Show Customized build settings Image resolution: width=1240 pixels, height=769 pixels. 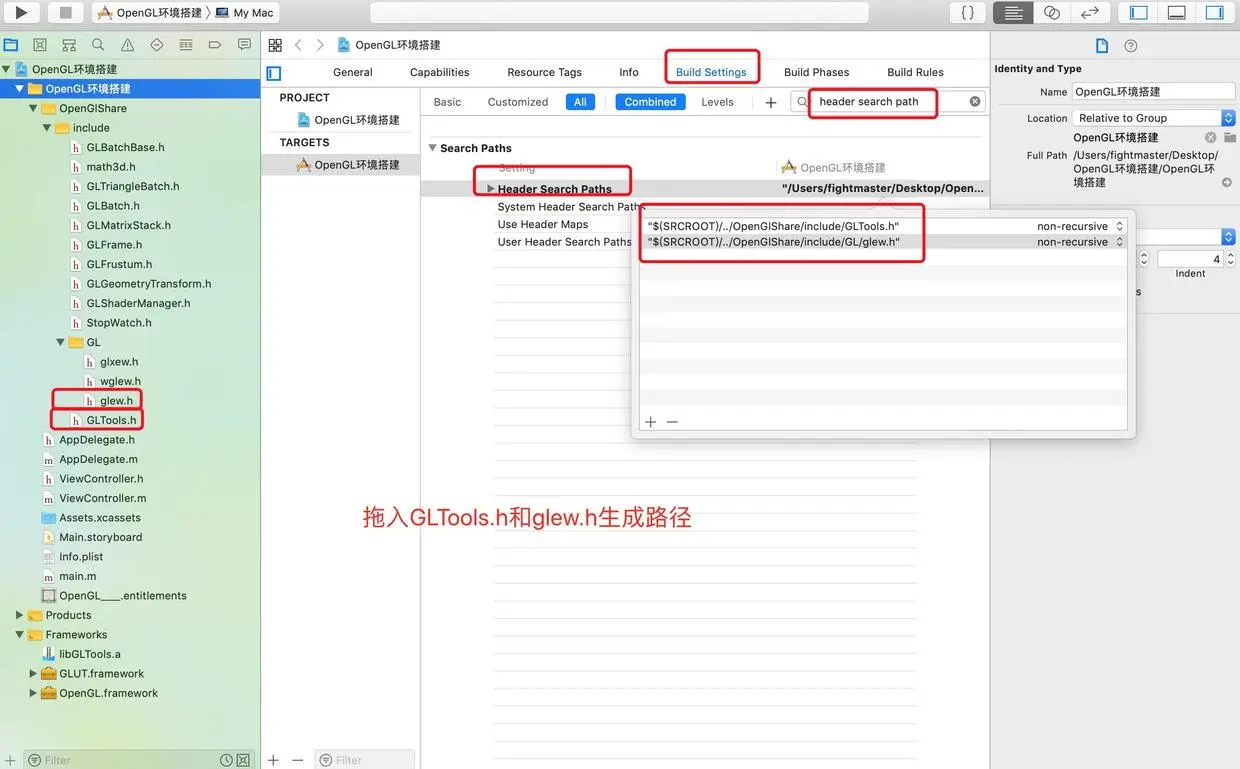(x=518, y=102)
